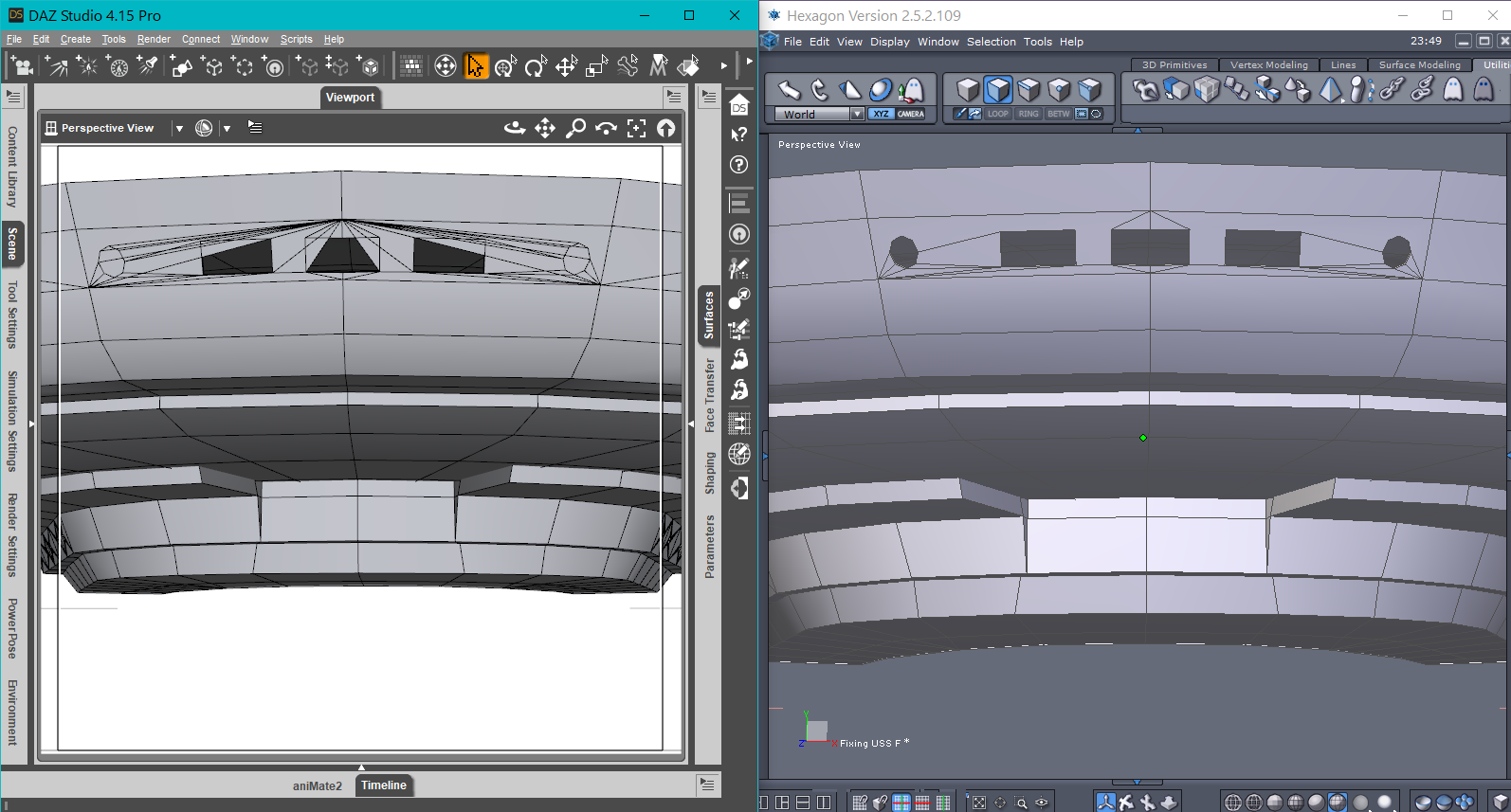Open the Surfaces side pane
Viewport: 1511px width, 812px height.
click(x=708, y=316)
